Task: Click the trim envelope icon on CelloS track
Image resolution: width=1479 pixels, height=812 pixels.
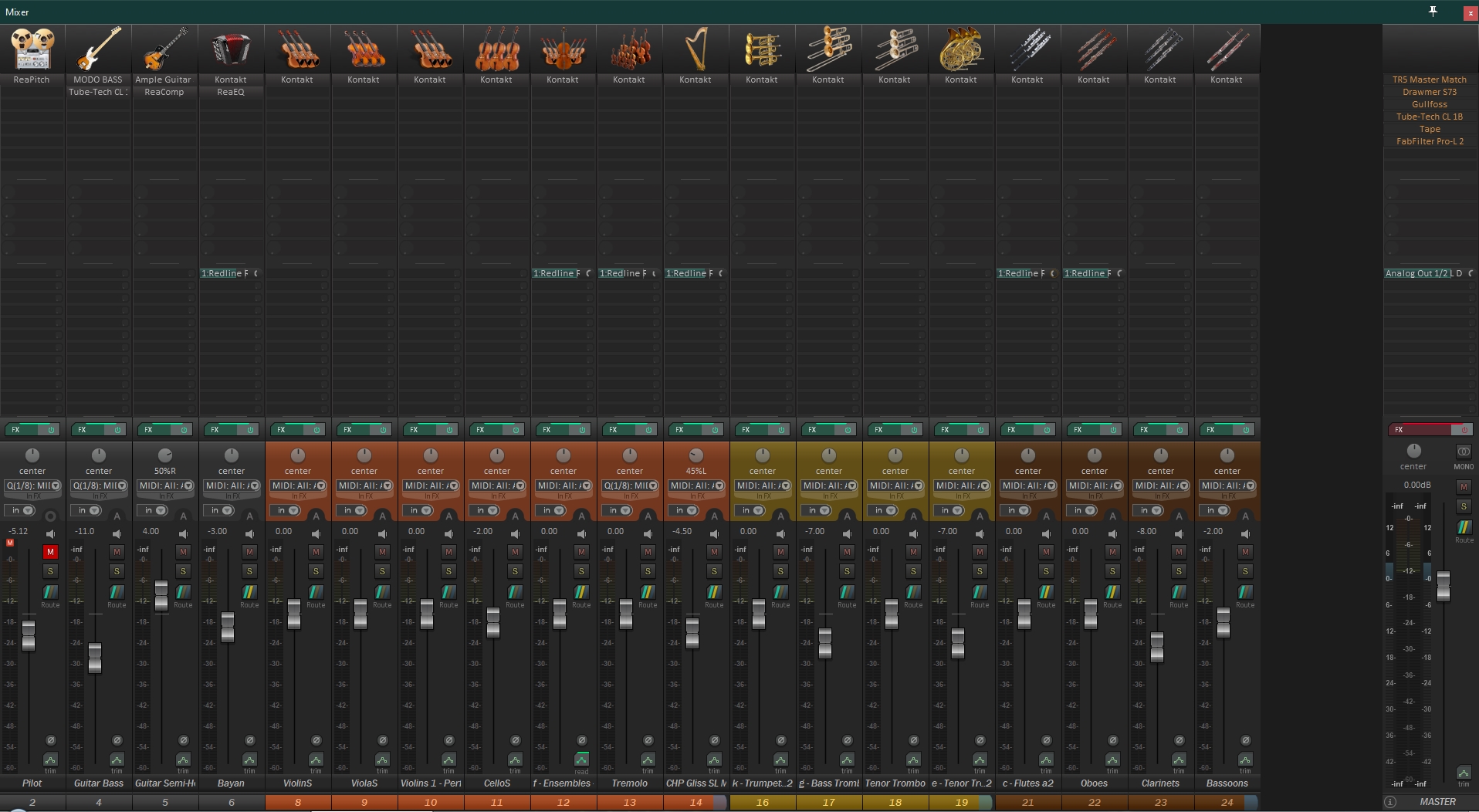Action: [515, 760]
